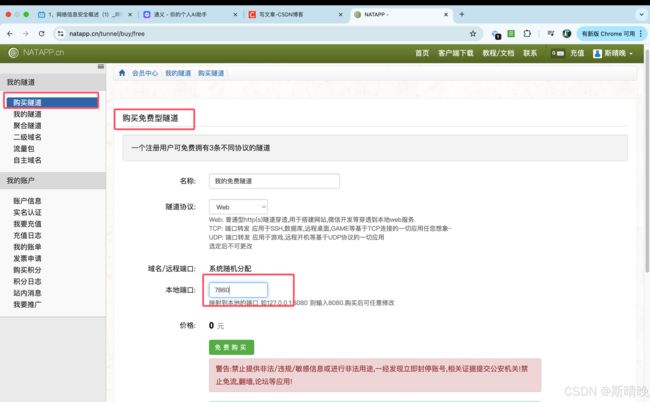Open the site information icon beside the URL

point(61,34)
